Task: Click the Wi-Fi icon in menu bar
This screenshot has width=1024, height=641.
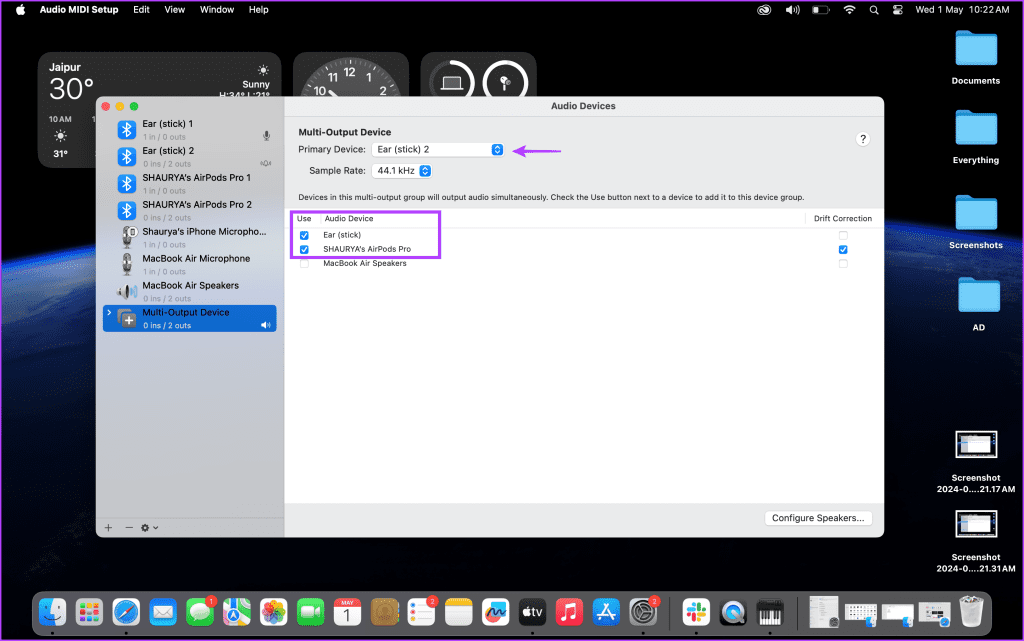Action: 849,10
